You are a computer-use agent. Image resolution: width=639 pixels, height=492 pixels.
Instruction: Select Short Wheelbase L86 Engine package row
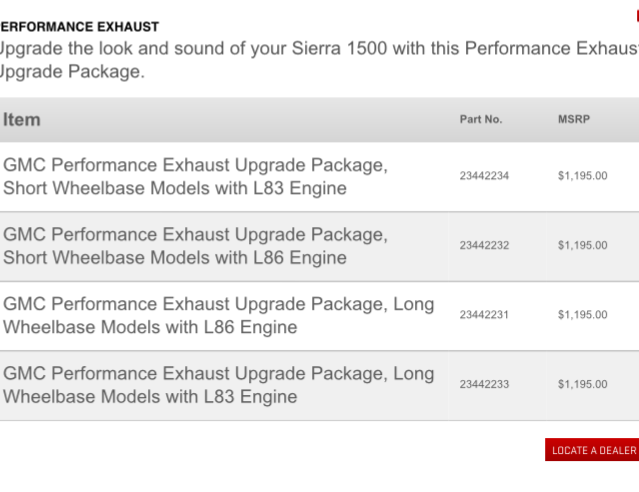320,246
